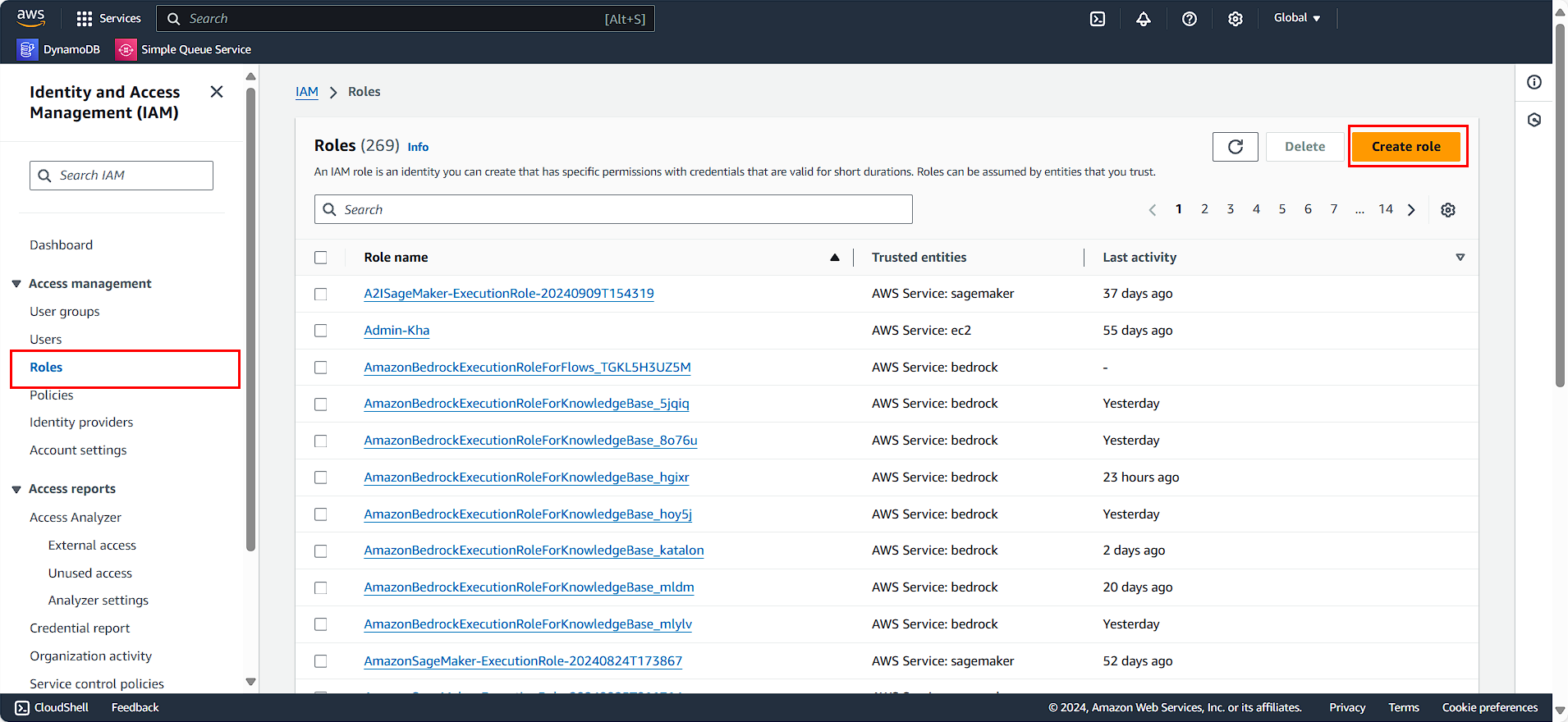Viewport: 1568px width, 722px height.
Task: Go to page 14 of roles
Action: pos(1386,209)
